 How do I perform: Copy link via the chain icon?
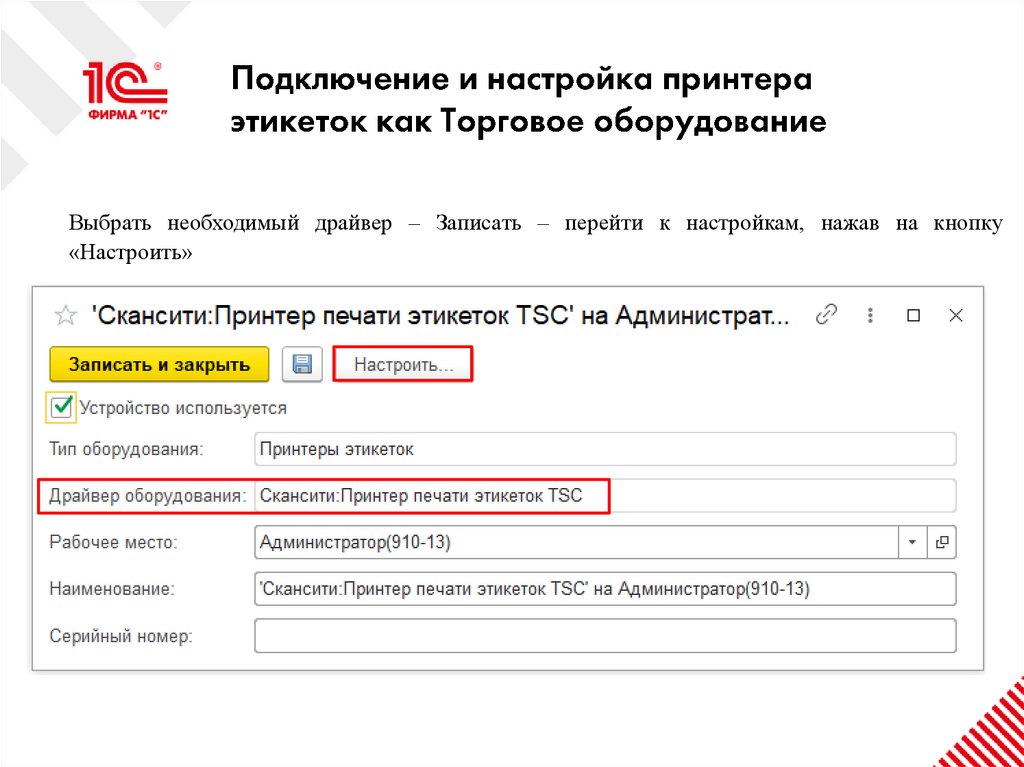827,316
